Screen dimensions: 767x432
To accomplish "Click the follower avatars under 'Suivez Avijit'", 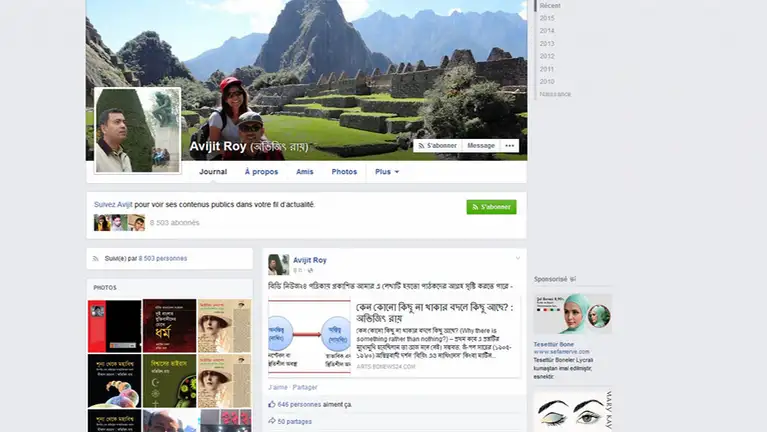I will coord(119,223).
